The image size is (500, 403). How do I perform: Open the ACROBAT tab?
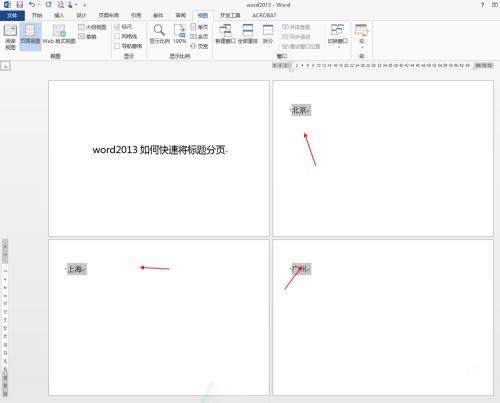(x=264, y=15)
